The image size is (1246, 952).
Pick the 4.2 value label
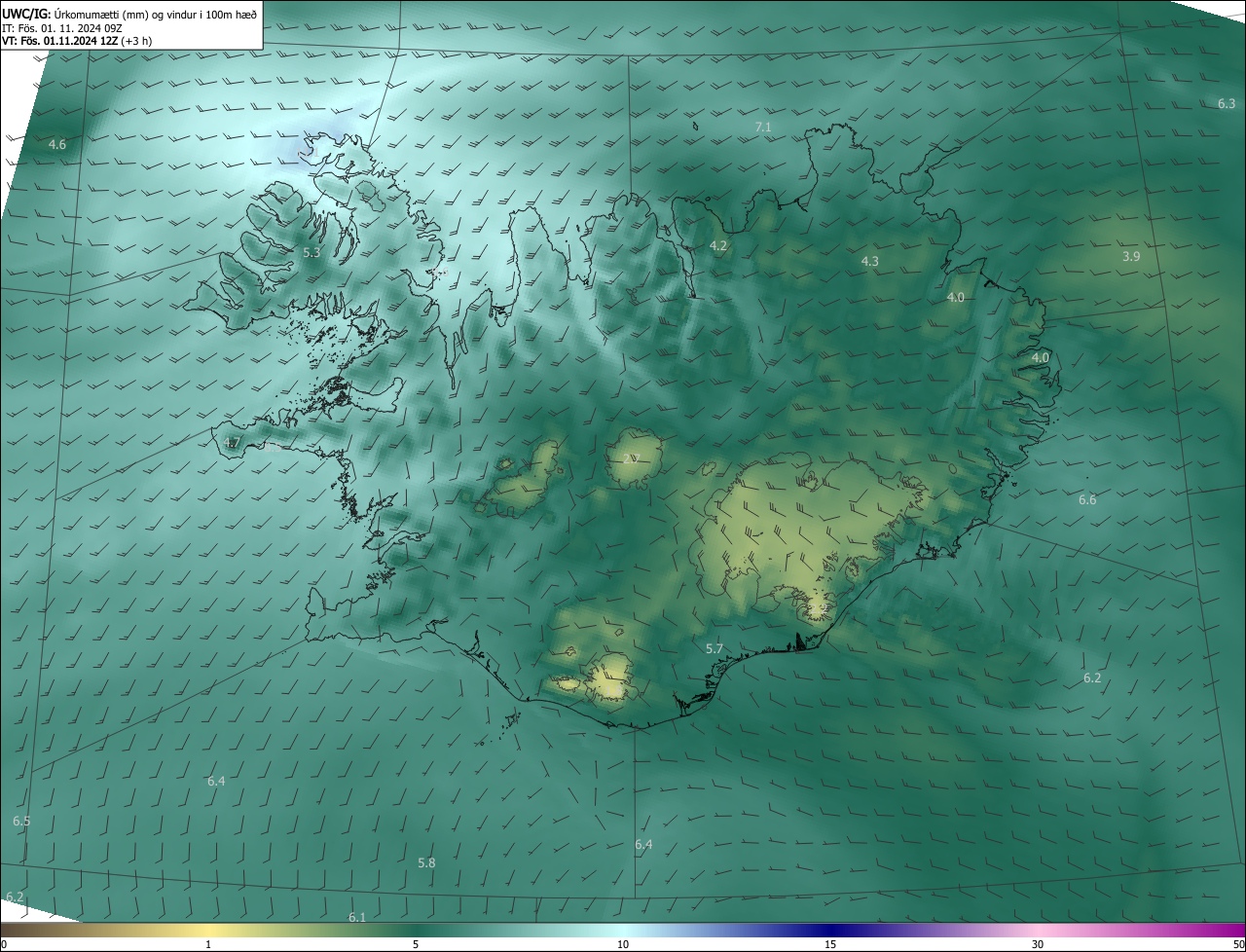tap(718, 246)
